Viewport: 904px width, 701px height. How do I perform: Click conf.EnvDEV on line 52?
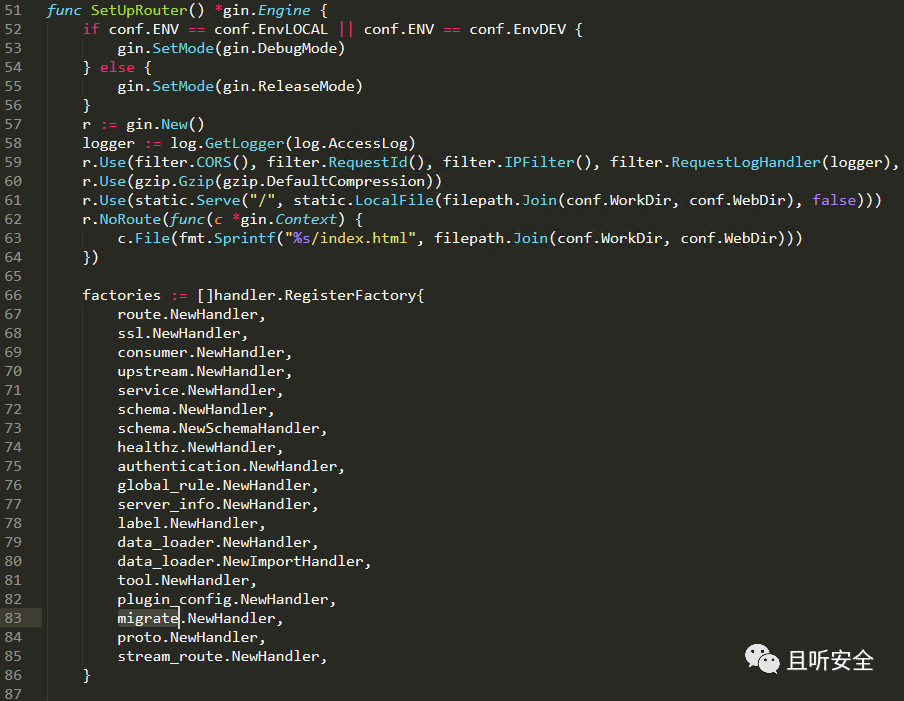[518, 29]
